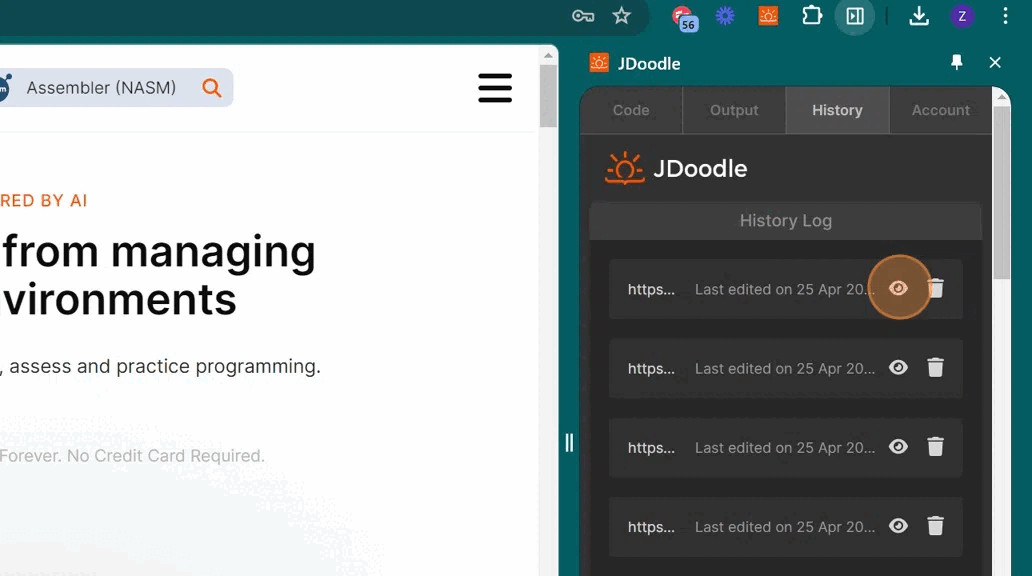The width and height of the screenshot is (1032, 576).
Task: Delete the first history entry via trash icon
Action: [936, 288]
